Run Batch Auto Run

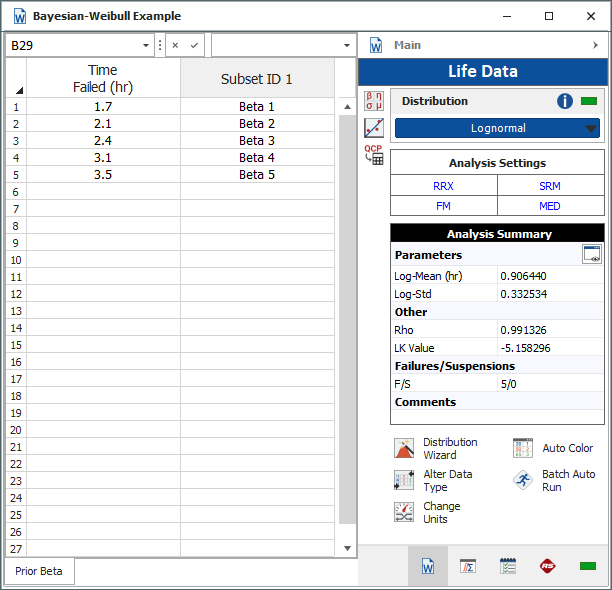[523, 480]
